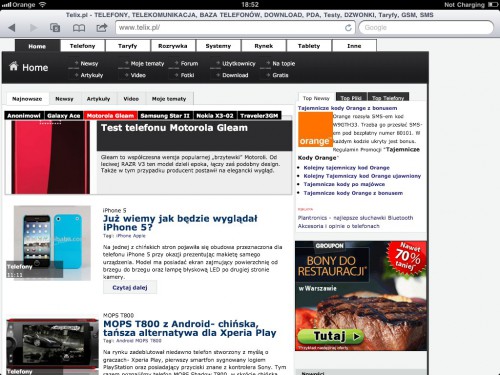Open Kolejny tajemniczy kod Orange link
Image resolution: width=500 pixels, height=375 pixels.
tap(346, 168)
